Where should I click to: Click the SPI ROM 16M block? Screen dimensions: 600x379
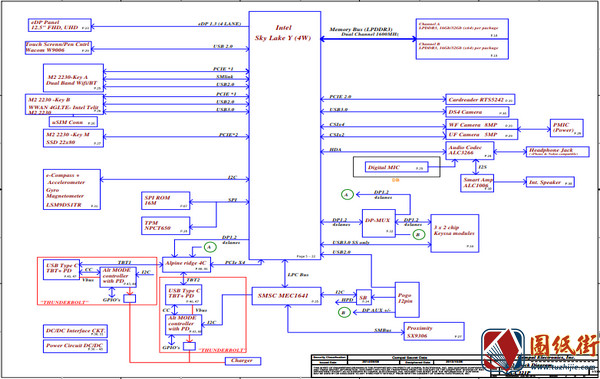coord(165,201)
